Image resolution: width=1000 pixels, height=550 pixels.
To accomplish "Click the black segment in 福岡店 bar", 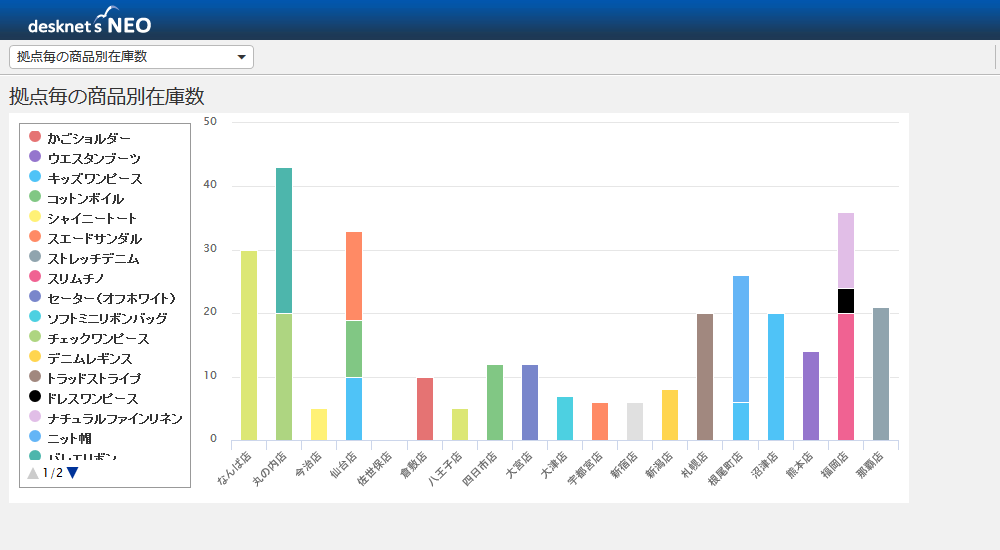I will (x=846, y=301).
